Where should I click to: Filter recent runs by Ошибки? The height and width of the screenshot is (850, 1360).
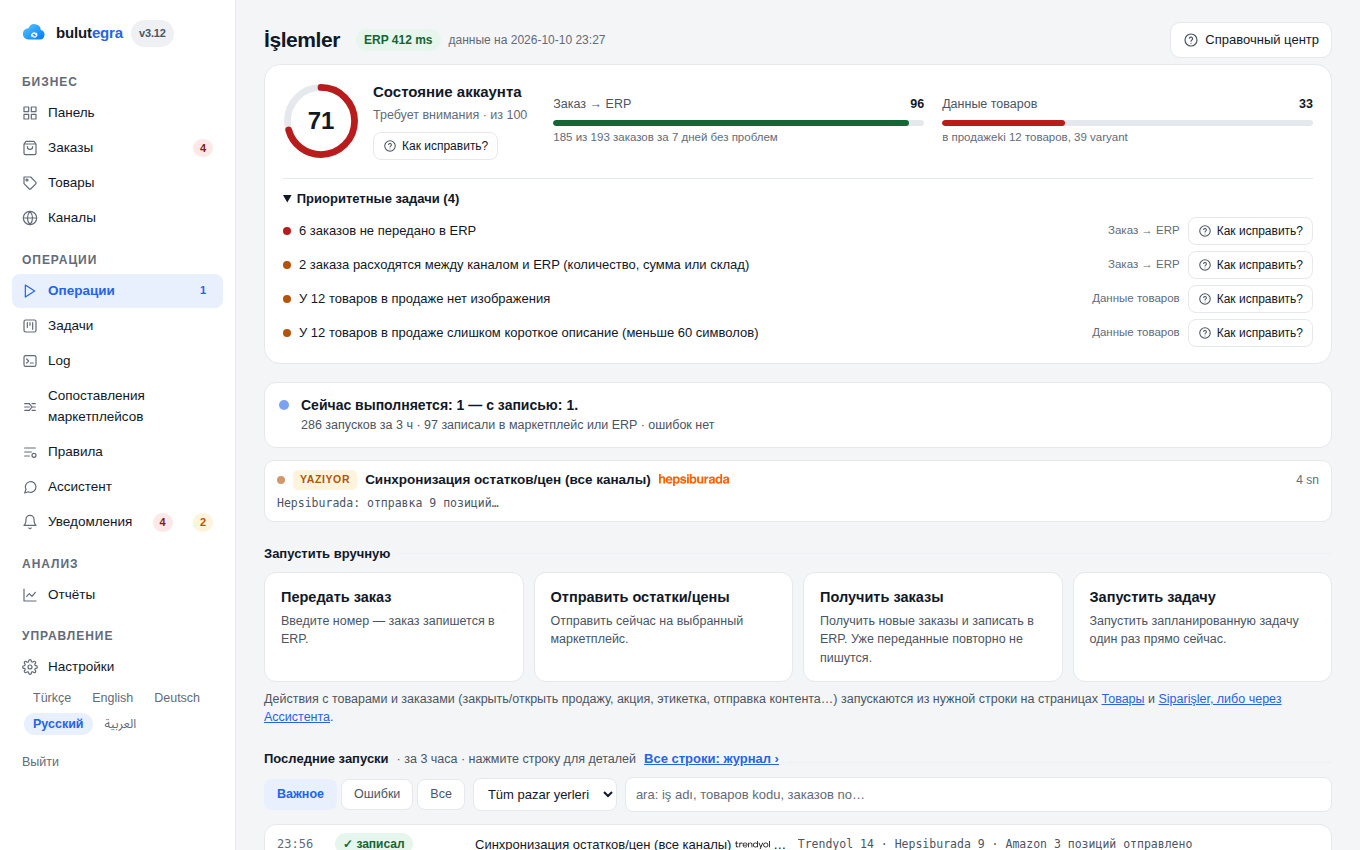click(377, 794)
